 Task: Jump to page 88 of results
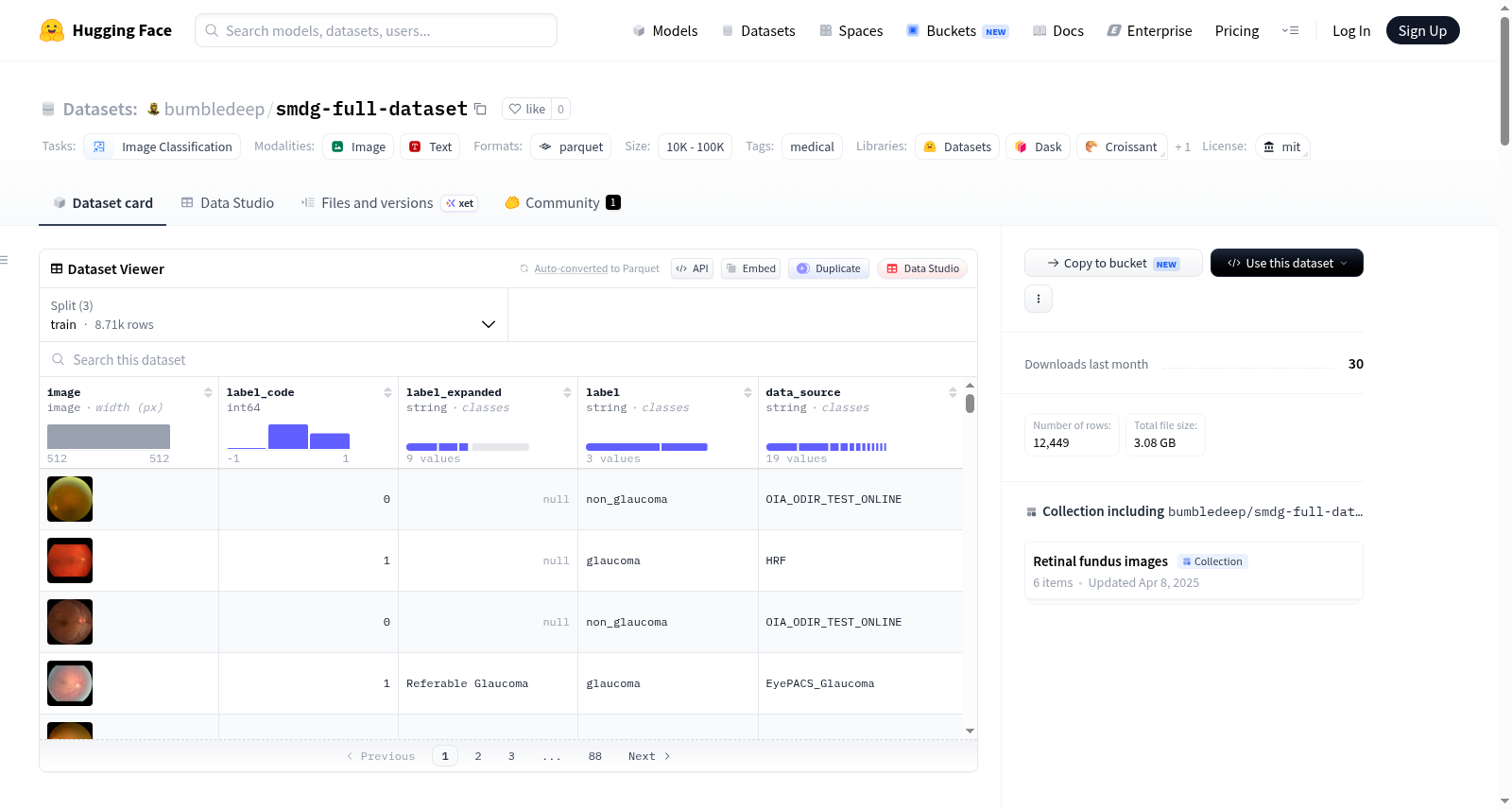(x=595, y=756)
